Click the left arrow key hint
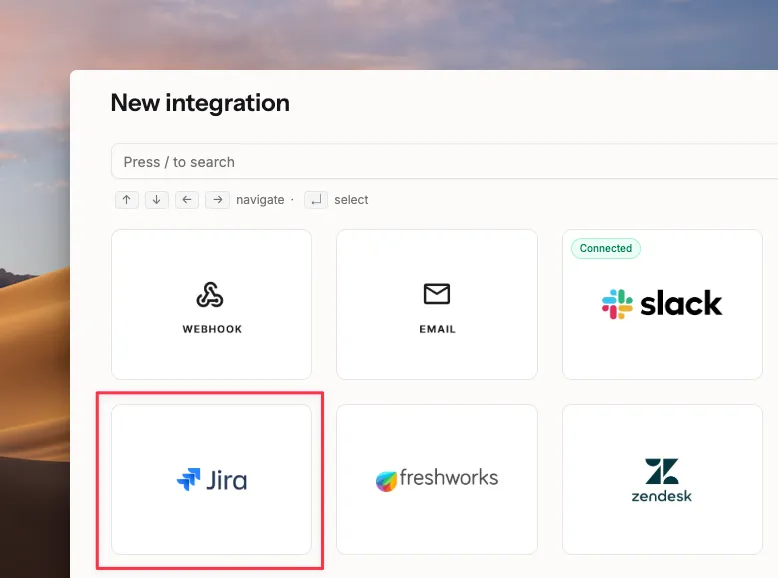This screenshot has width=778, height=578. click(187, 200)
